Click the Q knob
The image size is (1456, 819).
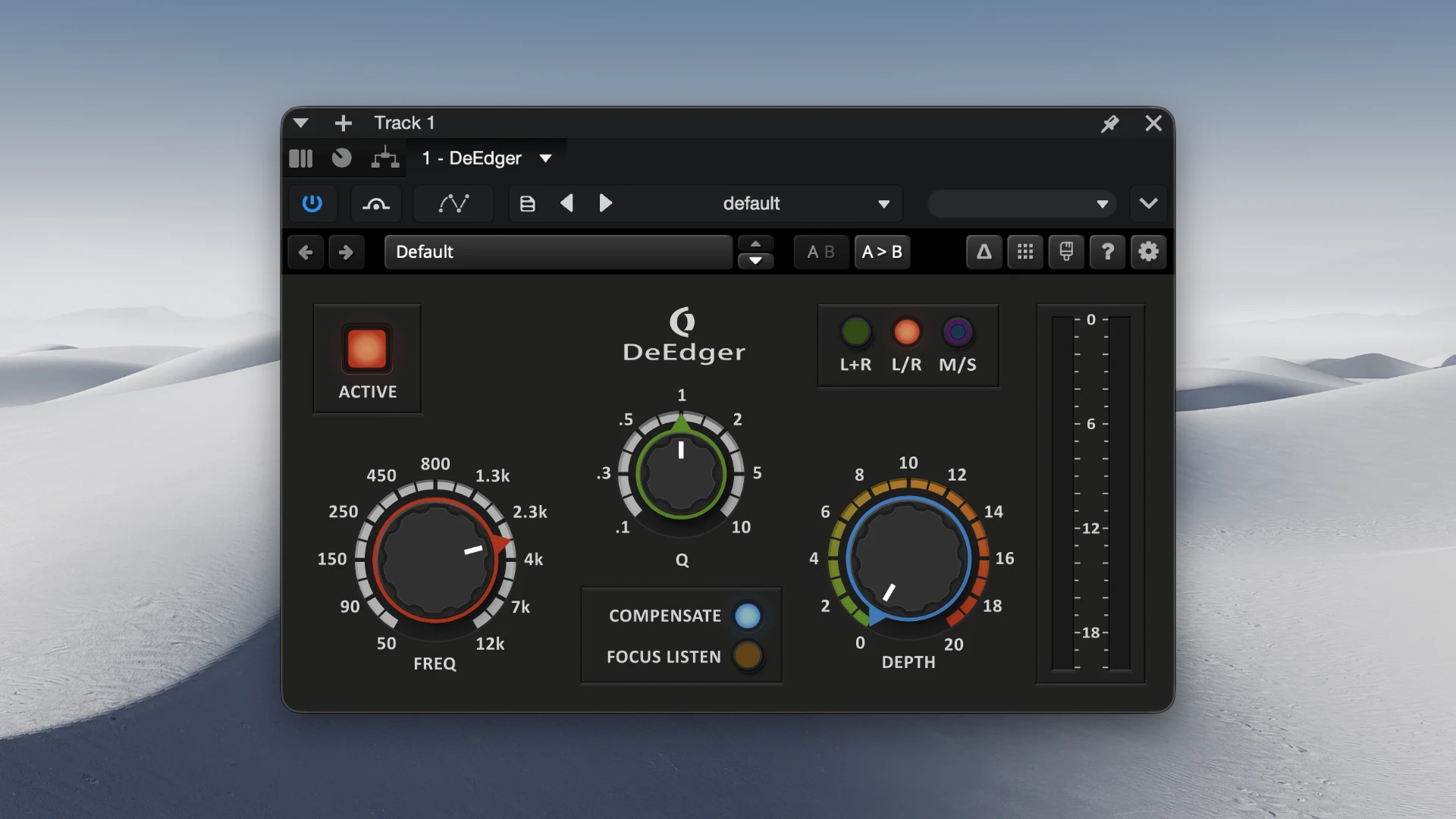681,475
